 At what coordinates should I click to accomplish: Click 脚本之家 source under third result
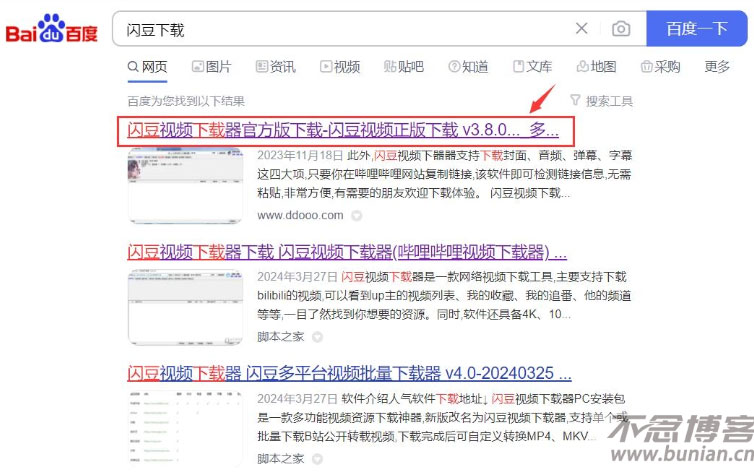(280, 459)
